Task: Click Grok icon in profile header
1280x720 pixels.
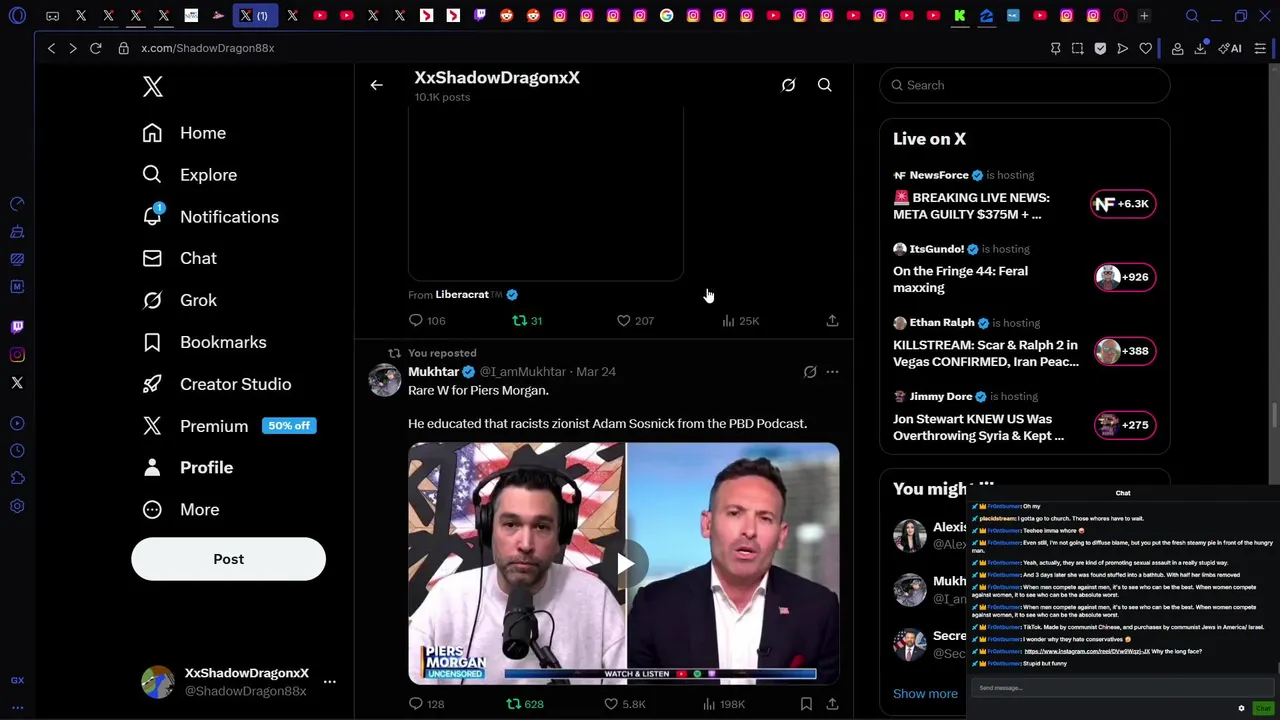Action: tap(788, 85)
